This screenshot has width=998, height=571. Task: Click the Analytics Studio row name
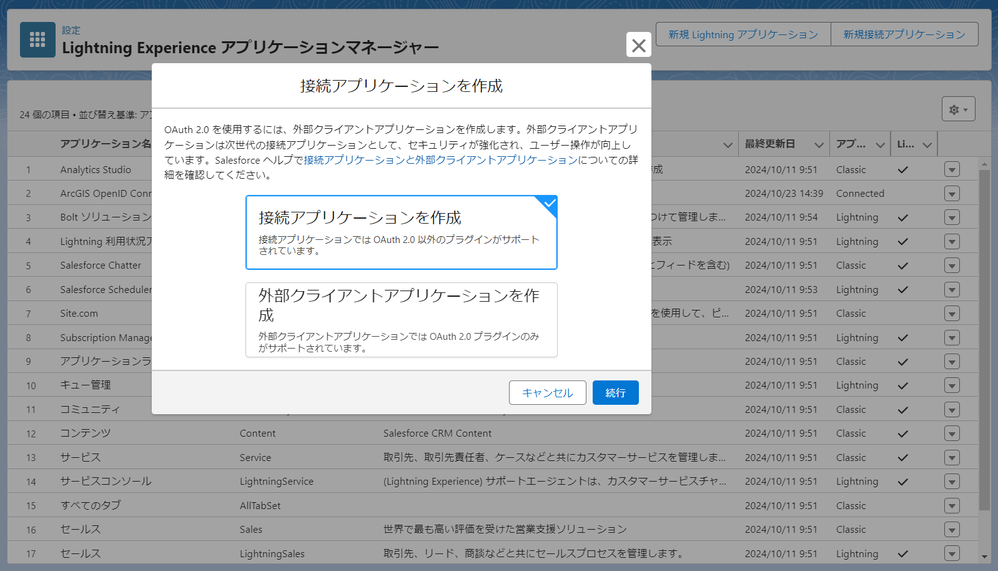pos(95,169)
